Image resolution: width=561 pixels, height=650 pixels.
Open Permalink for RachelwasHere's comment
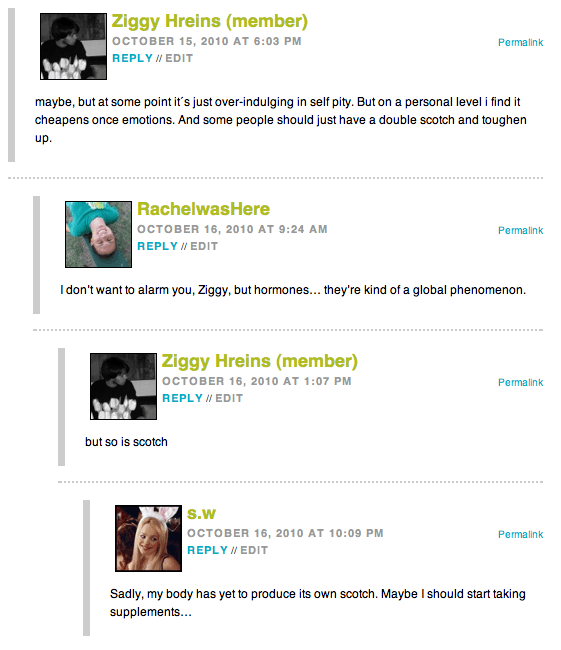click(x=520, y=230)
